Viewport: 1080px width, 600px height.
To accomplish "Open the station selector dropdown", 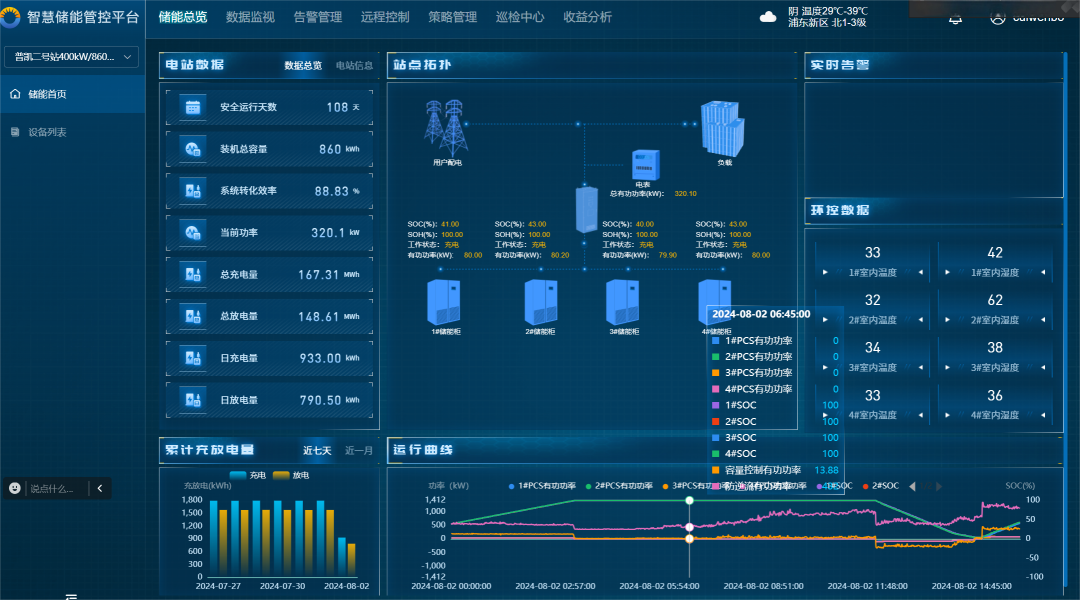I will (x=72, y=57).
